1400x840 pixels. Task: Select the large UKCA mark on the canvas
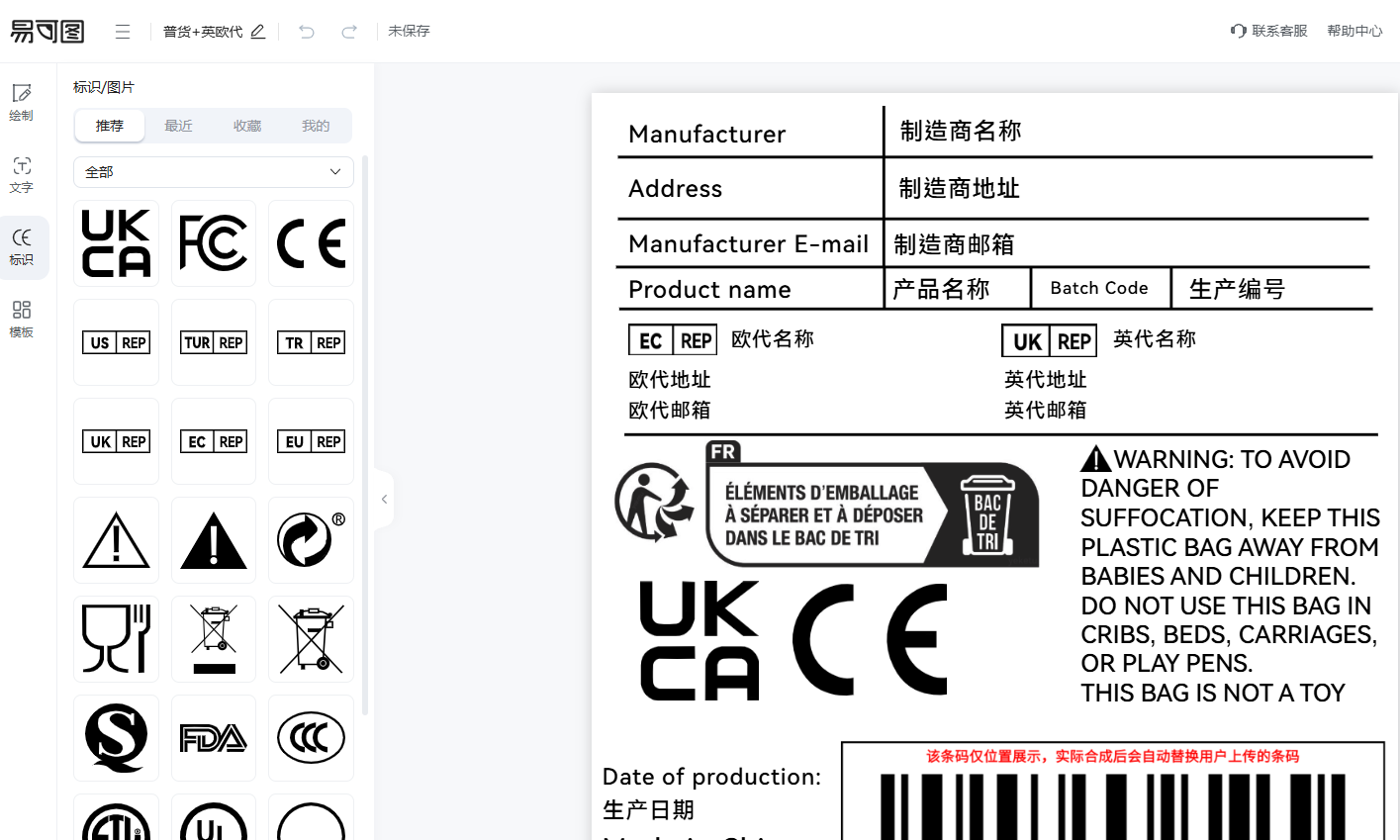700,641
